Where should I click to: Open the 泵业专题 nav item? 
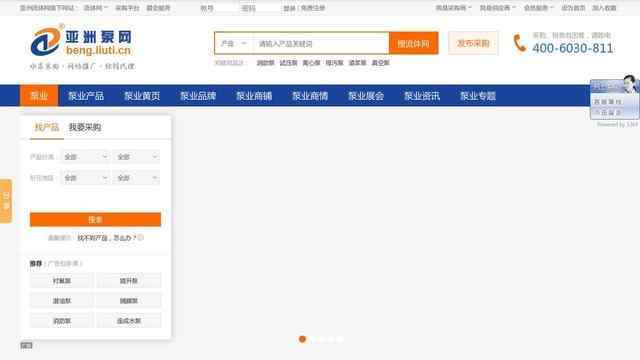tap(478, 96)
